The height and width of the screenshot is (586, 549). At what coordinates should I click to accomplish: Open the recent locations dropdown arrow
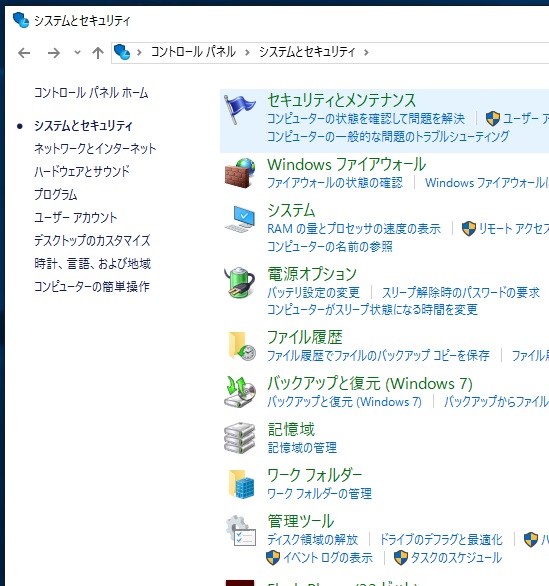click(x=77, y=52)
